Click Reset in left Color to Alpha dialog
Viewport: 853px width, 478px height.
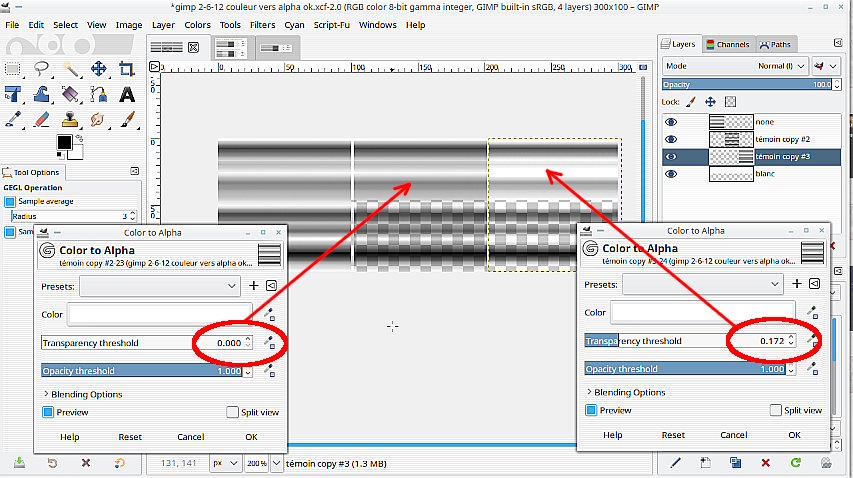click(130, 437)
